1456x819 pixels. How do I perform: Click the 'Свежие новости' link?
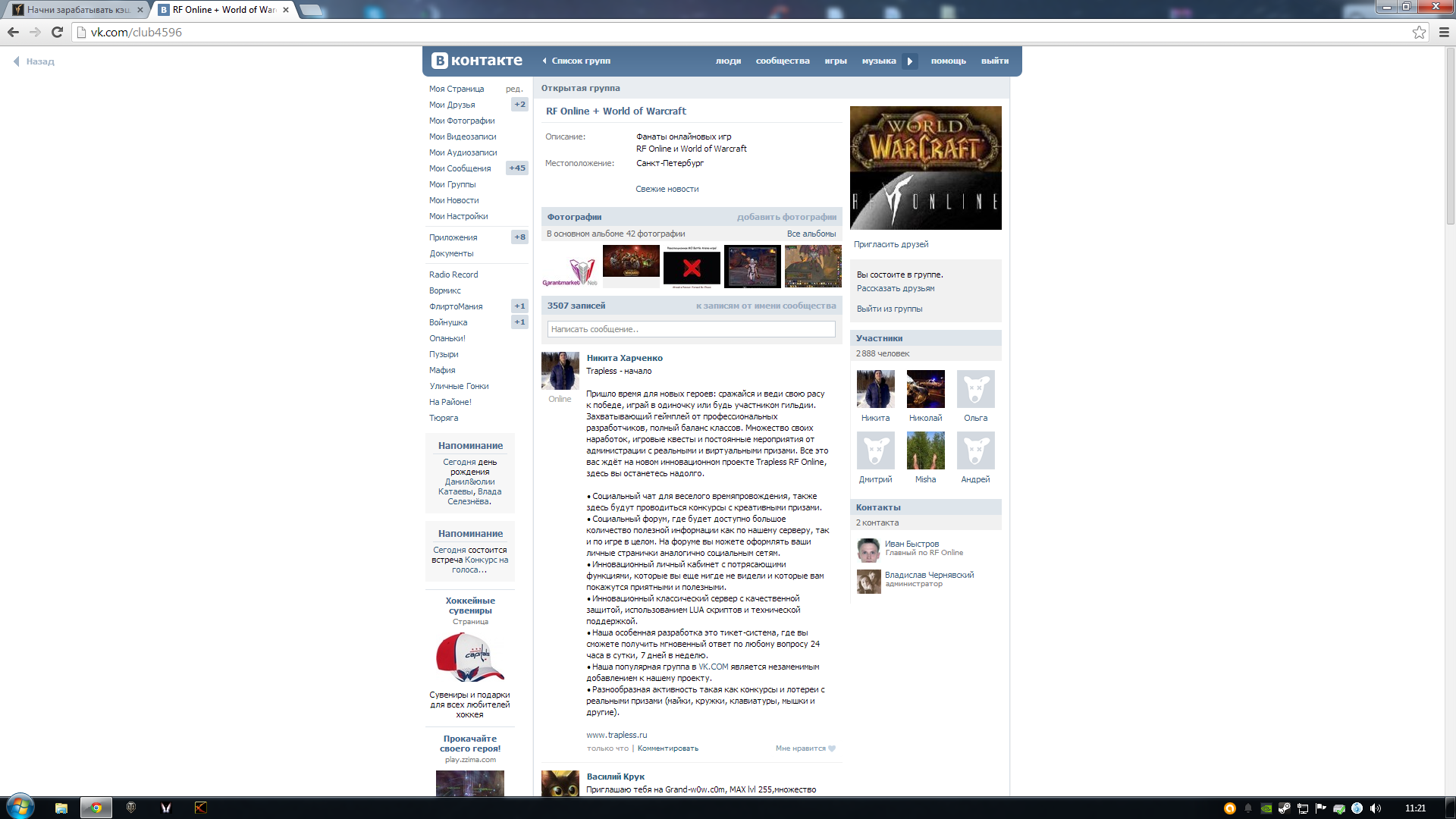point(667,189)
